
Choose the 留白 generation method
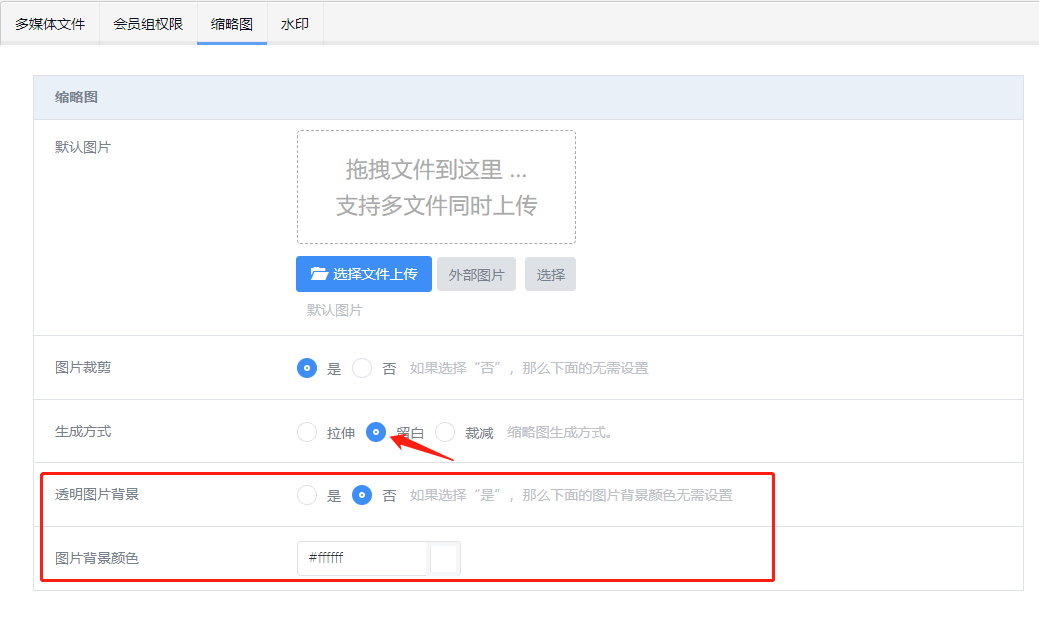pos(376,432)
